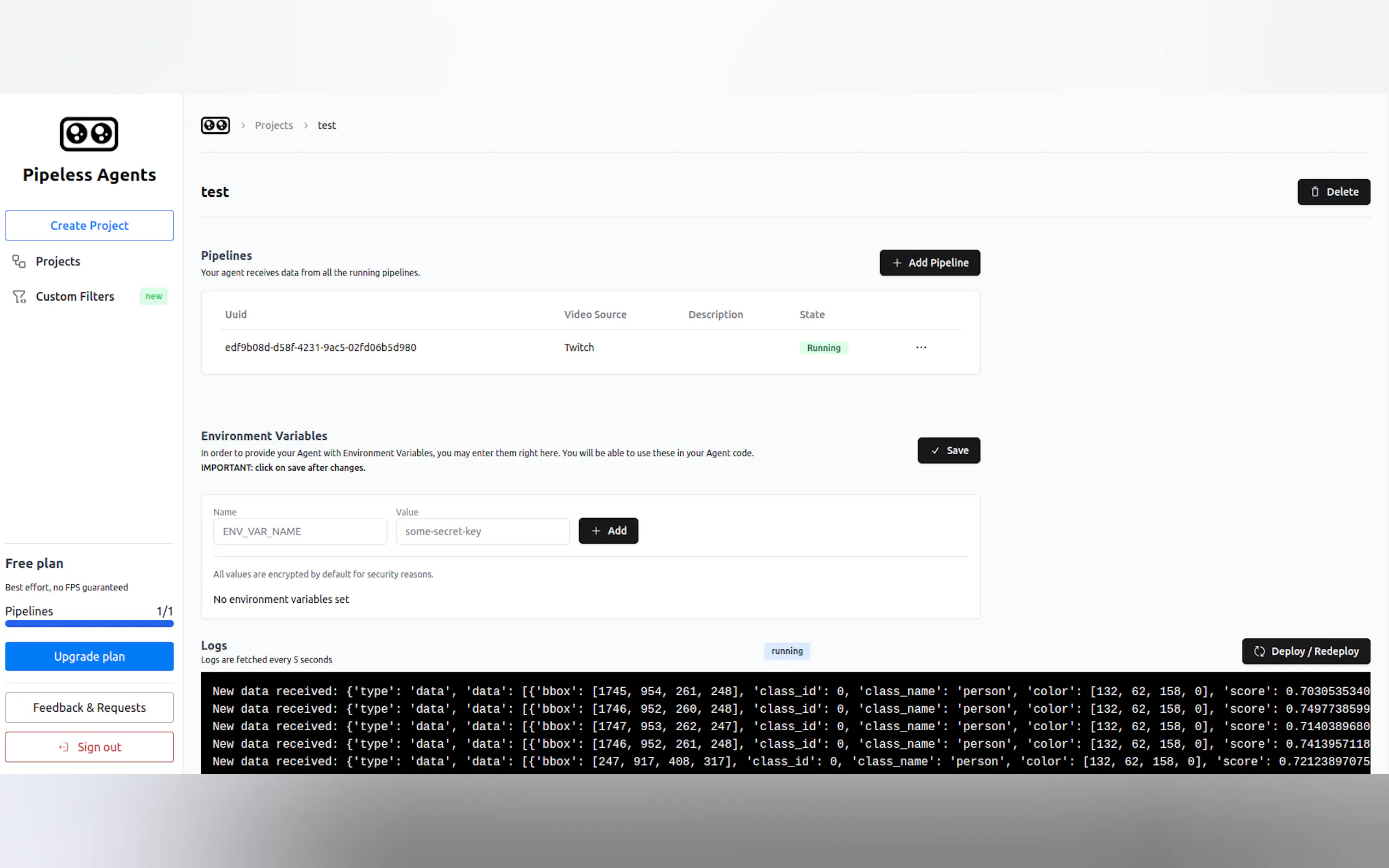Screen dimensions: 1389x868
Task: Click the large Pipeless Agents sidebar logo
Action: (89, 134)
